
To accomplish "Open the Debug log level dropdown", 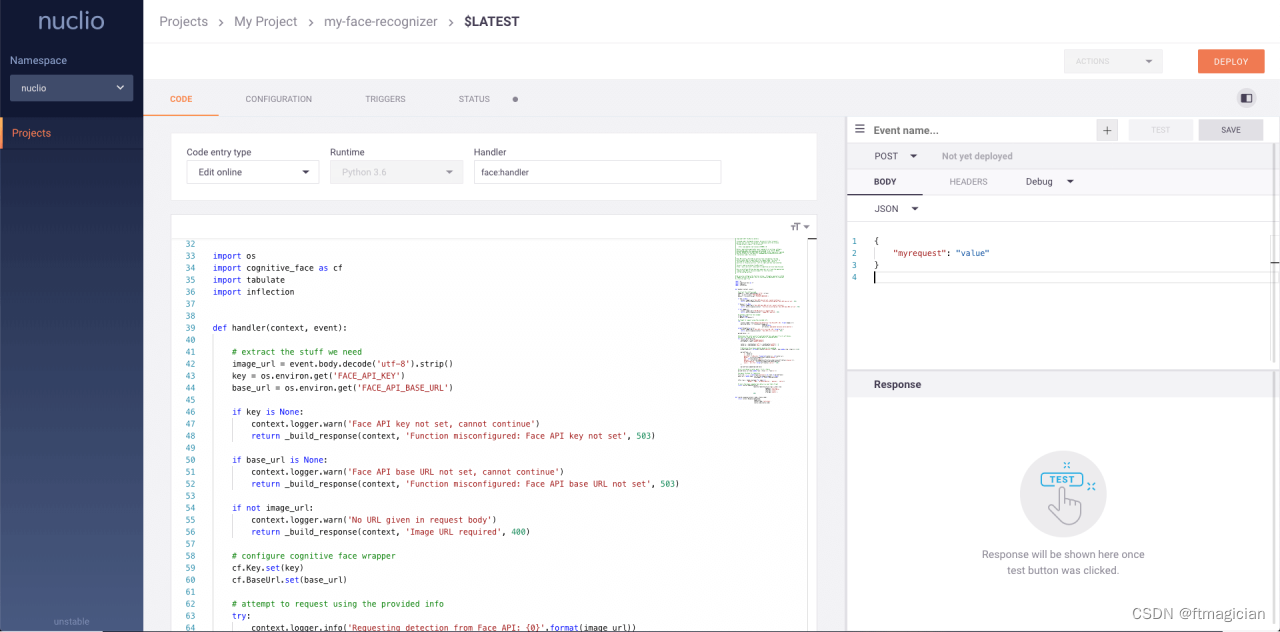I will point(1049,182).
